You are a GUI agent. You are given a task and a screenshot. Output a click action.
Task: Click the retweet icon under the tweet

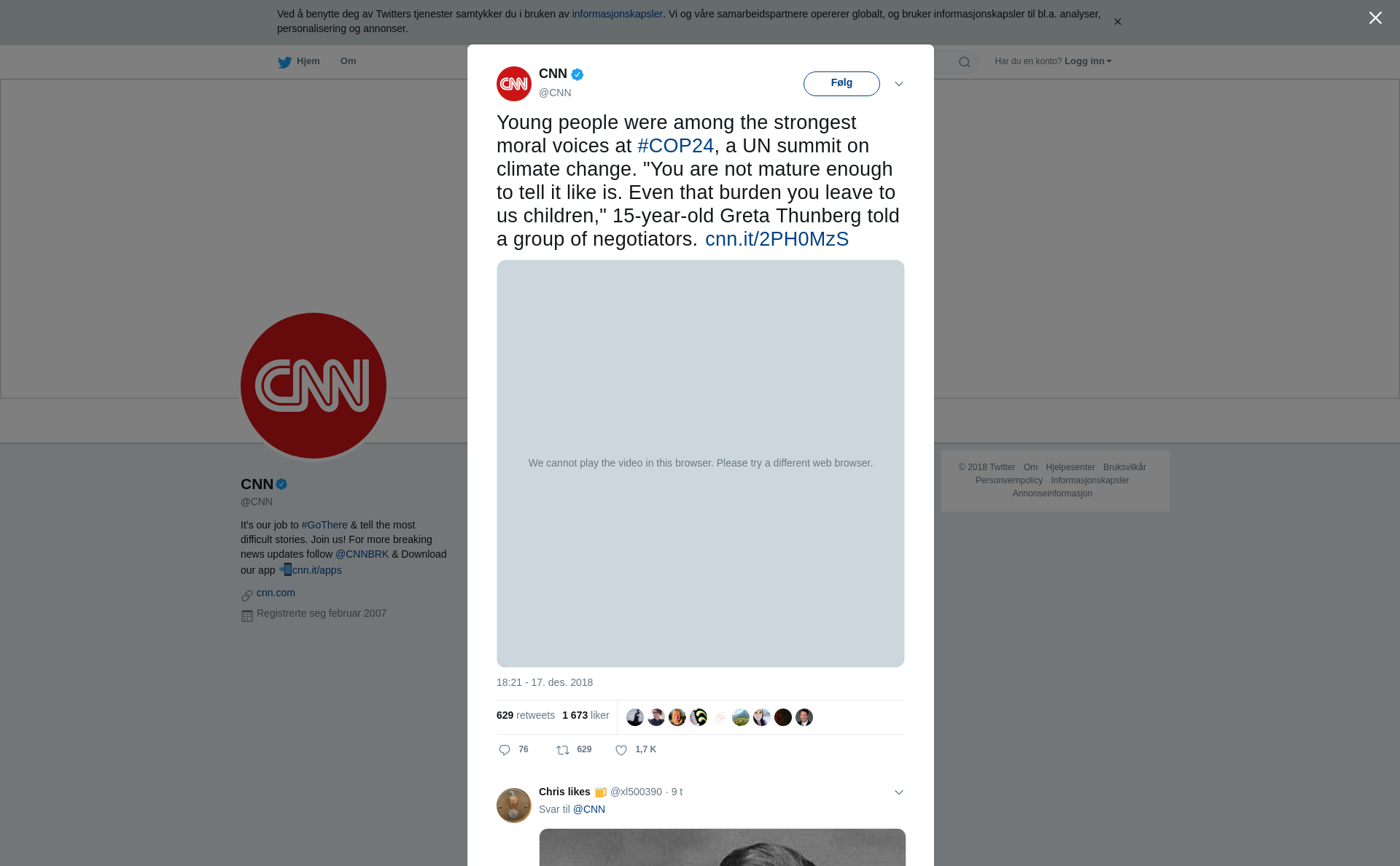563,750
